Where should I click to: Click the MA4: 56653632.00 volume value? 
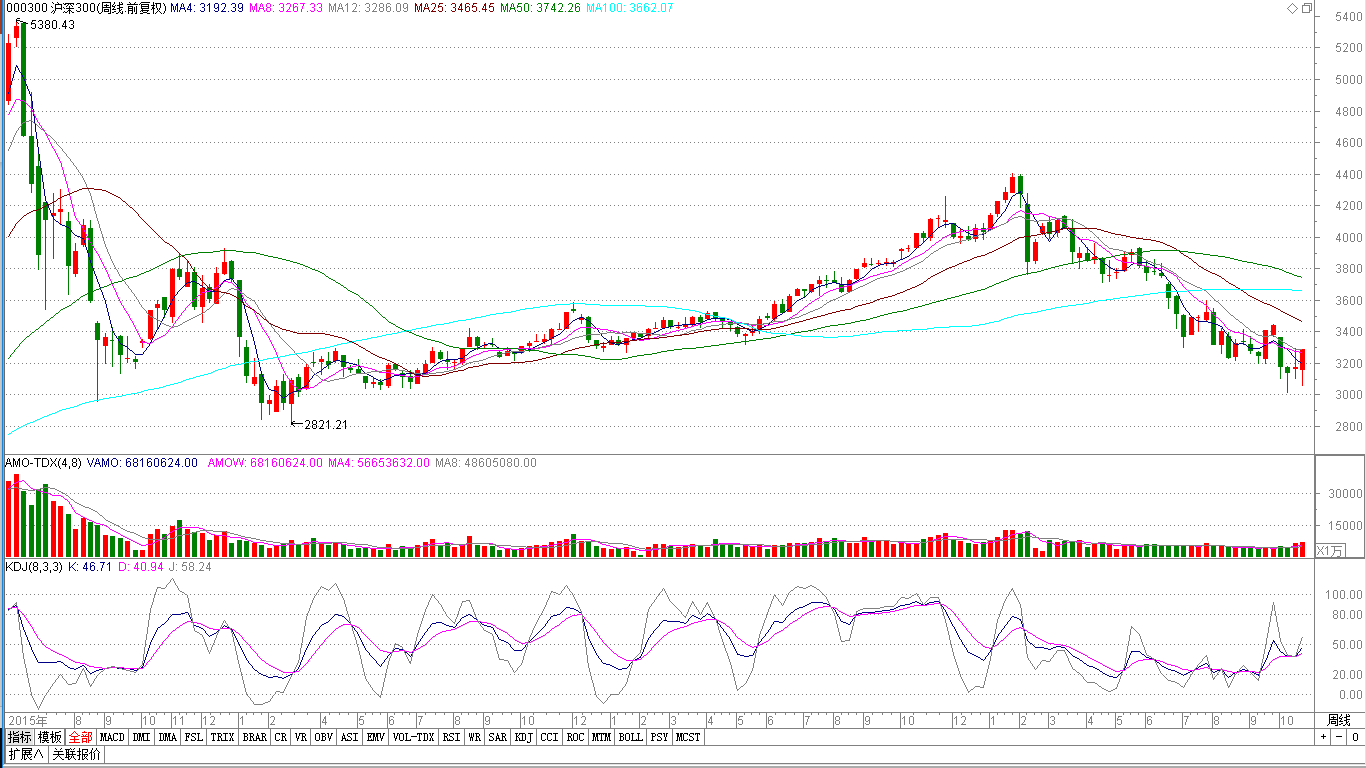[379, 463]
